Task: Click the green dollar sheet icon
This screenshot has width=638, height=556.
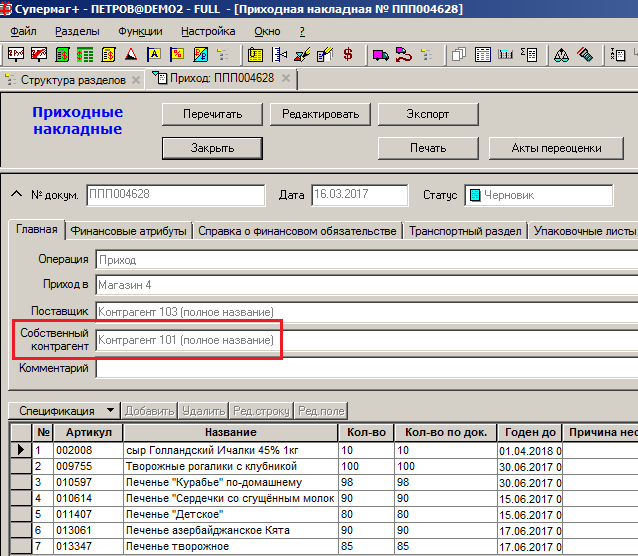Action: point(62,54)
